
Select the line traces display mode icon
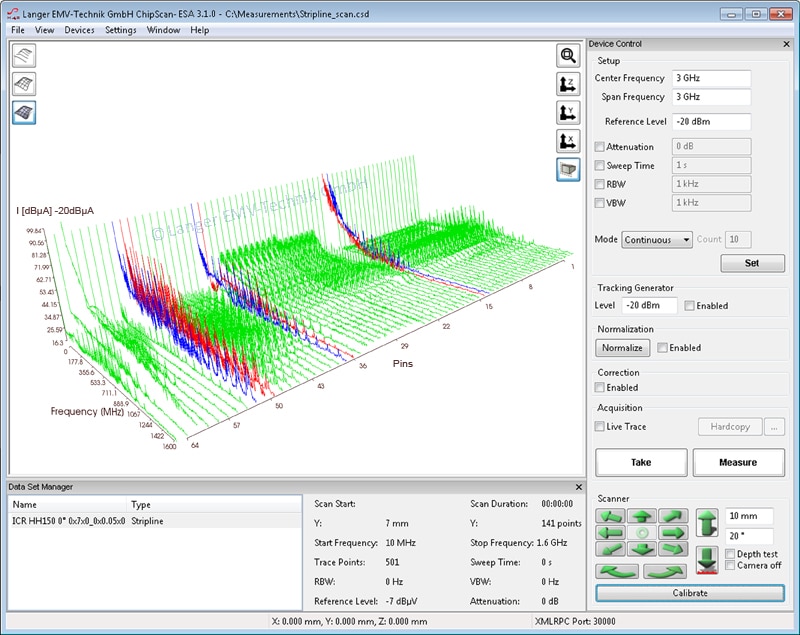pos(24,56)
